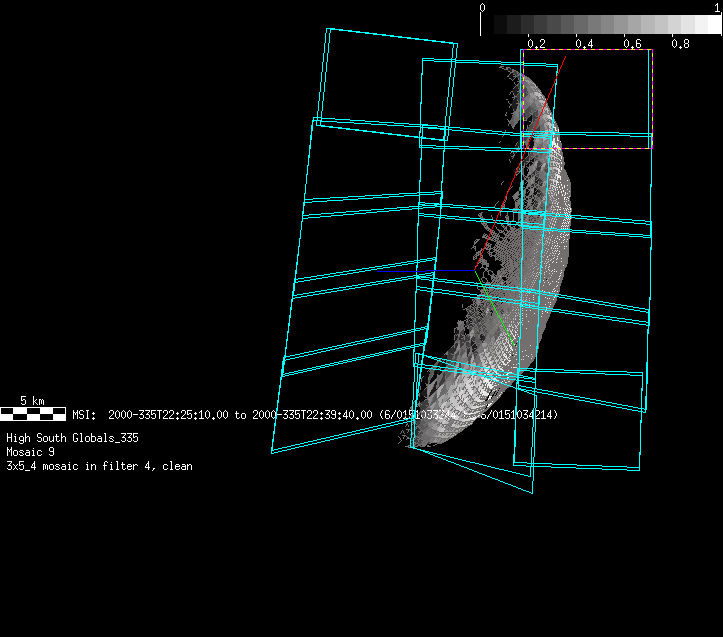Click the High South Globals_335 label
The image size is (723, 637).
[x=72, y=438]
